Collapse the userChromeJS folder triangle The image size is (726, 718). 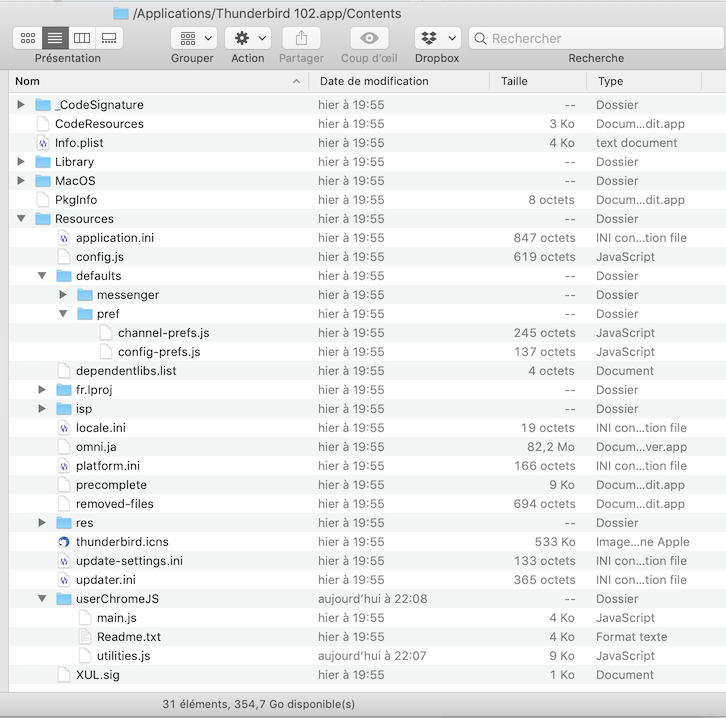[42, 599]
